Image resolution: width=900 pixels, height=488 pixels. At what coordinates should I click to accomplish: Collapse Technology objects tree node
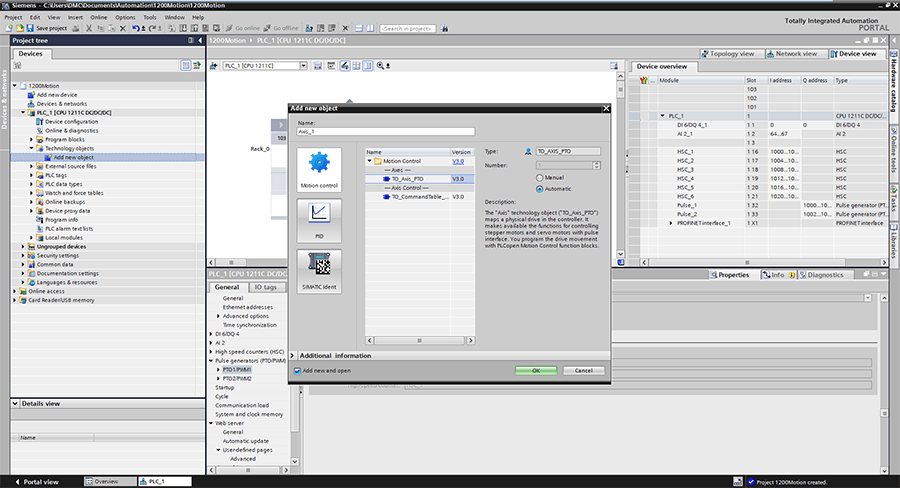(32, 148)
